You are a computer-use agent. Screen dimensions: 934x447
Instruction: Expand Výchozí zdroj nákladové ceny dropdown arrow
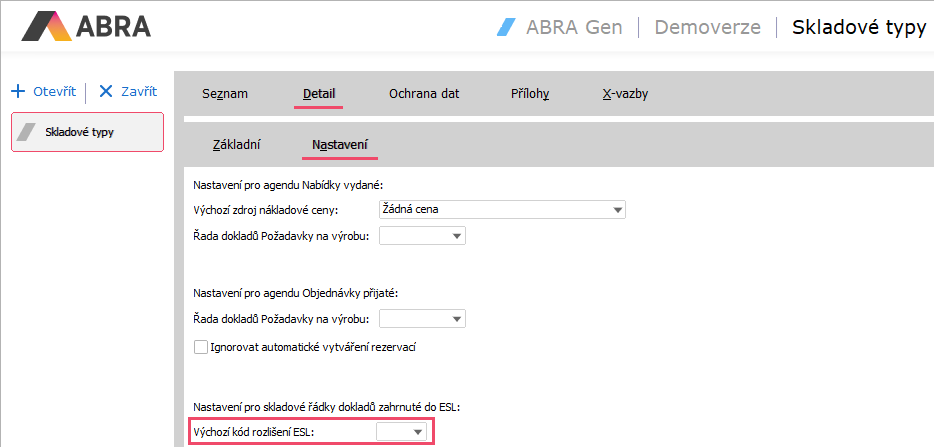[x=617, y=210]
